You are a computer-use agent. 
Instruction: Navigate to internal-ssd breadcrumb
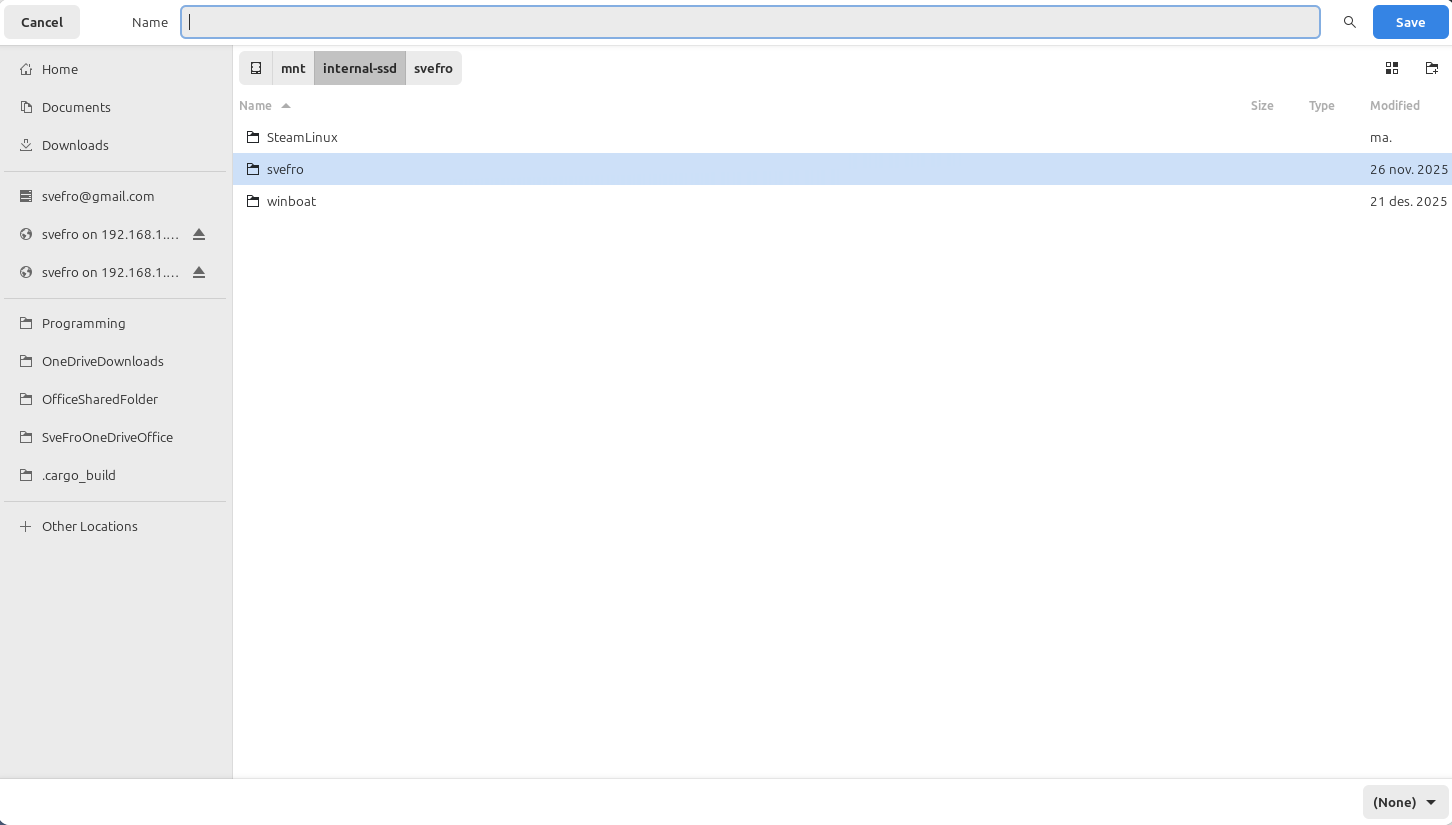359,68
